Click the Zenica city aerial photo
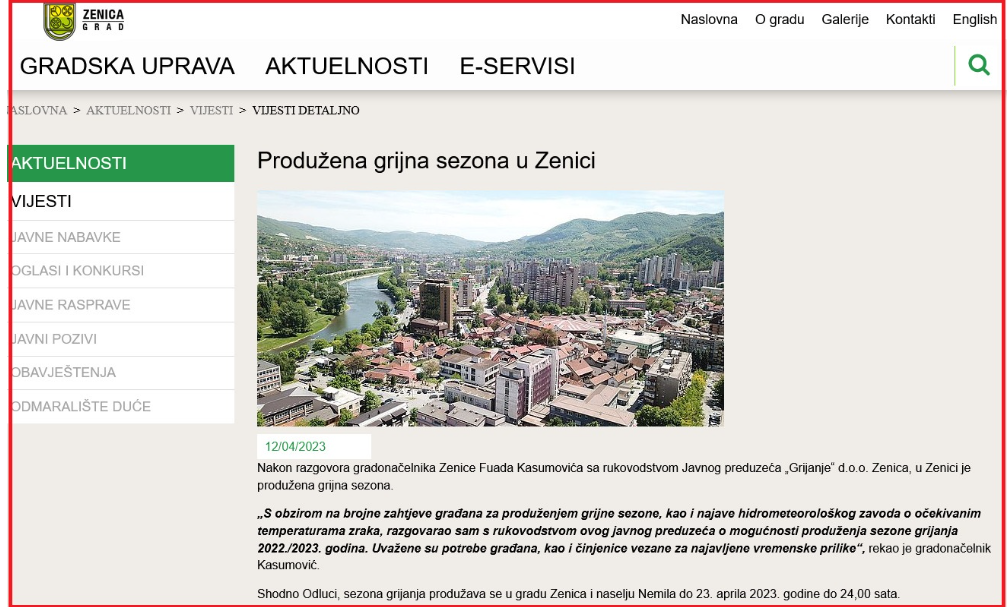 click(490, 308)
